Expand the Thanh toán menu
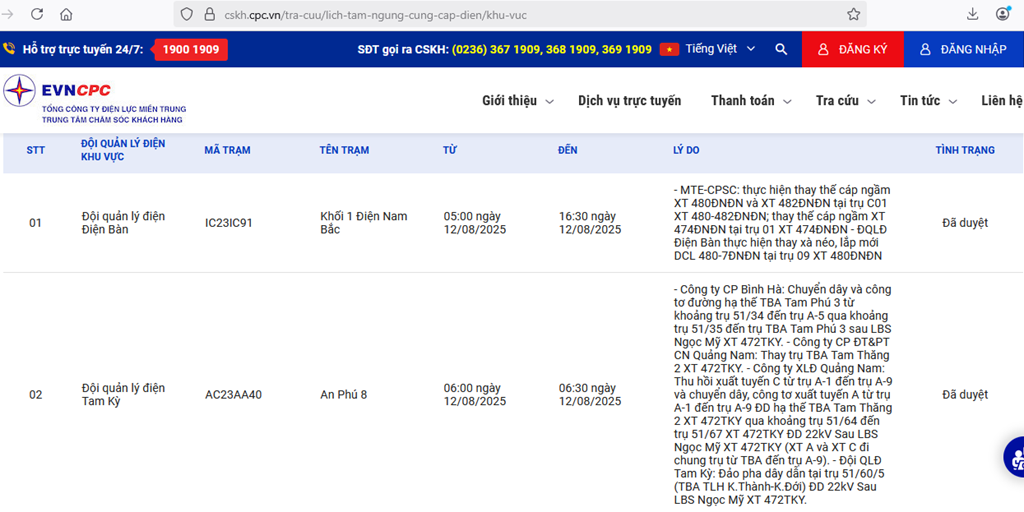1024x512 pixels. tap(750, 101)
